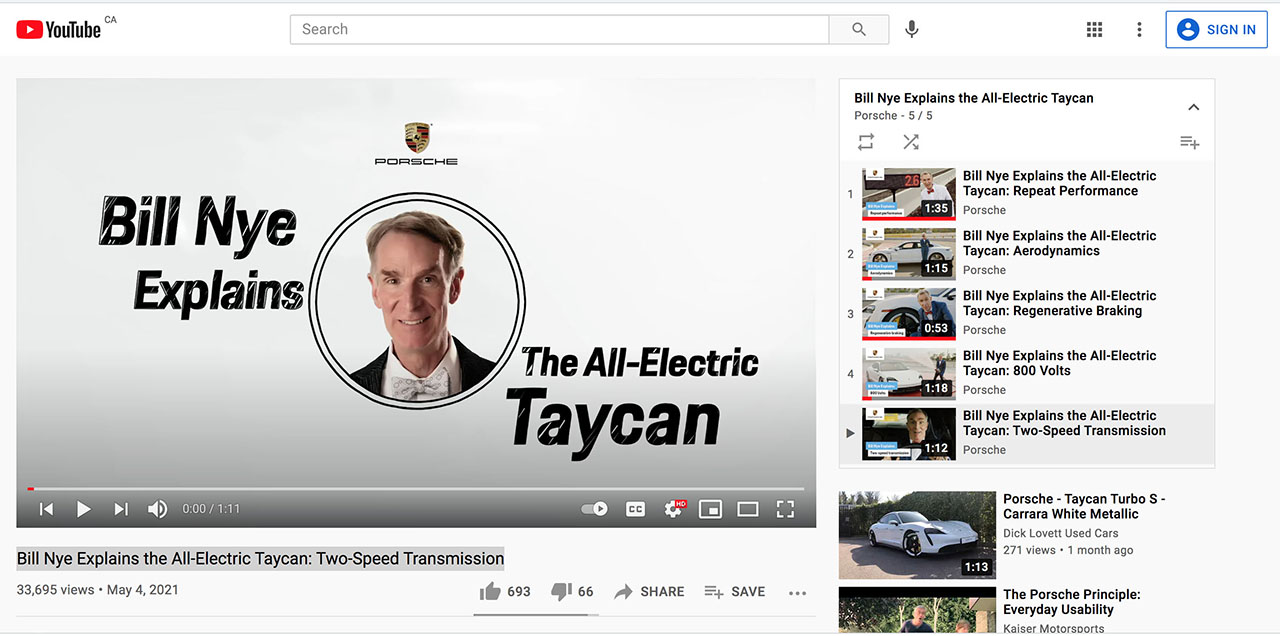Screen dimensions: 1280x636
Task: Dislike the video with thumbs down
Action: (572, 591)
